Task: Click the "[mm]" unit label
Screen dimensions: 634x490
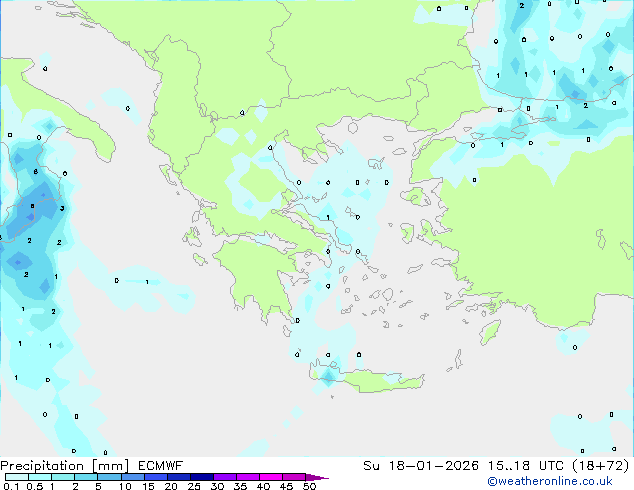Action: point(110,466)
